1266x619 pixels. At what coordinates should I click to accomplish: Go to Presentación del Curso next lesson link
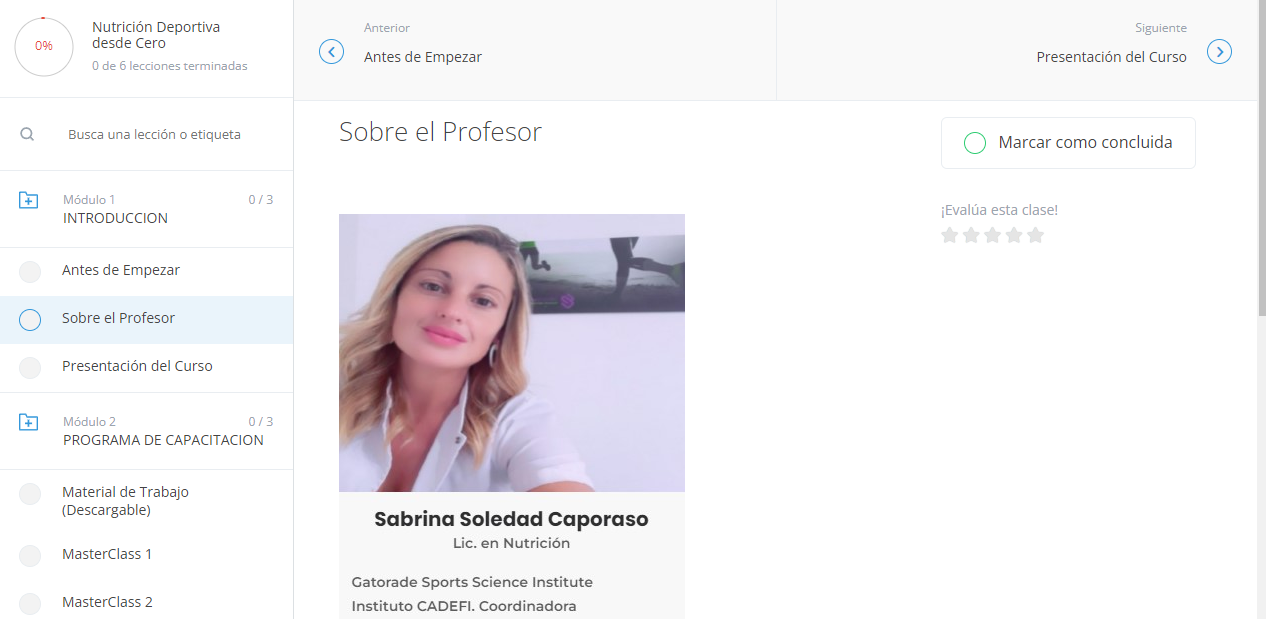point(1111,57)
